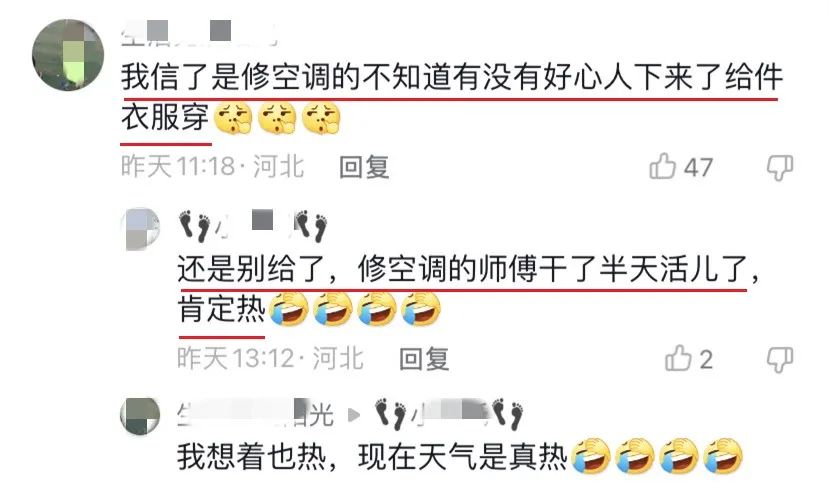Open the second commenter's username with footprints
The height and width of the screenshot is (485, 828).
tap(253, 226)
